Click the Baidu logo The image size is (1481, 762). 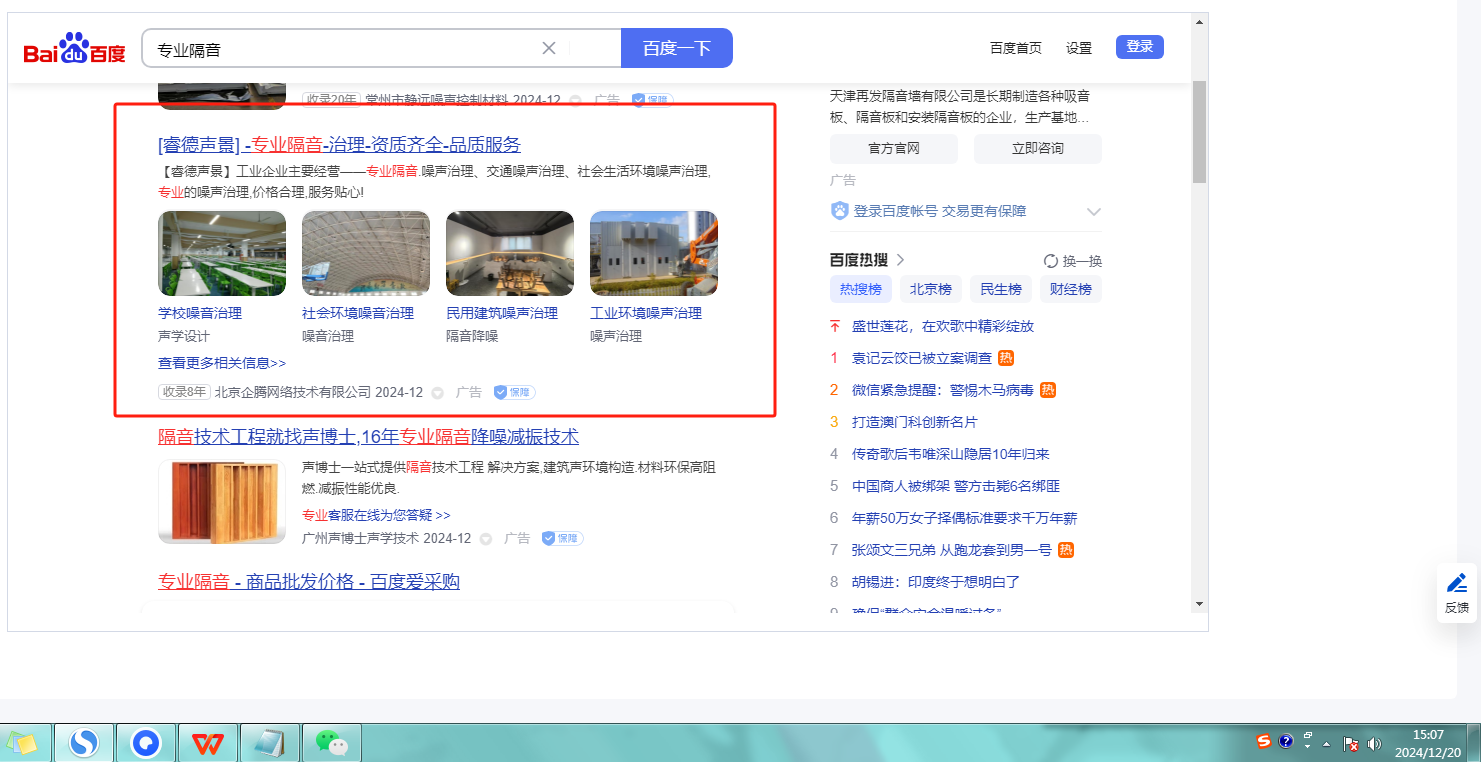click(75, 49)
